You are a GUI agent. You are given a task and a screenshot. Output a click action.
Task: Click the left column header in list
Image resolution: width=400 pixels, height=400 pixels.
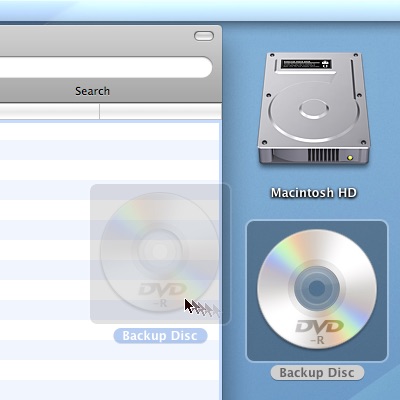[x=49, y=111]
